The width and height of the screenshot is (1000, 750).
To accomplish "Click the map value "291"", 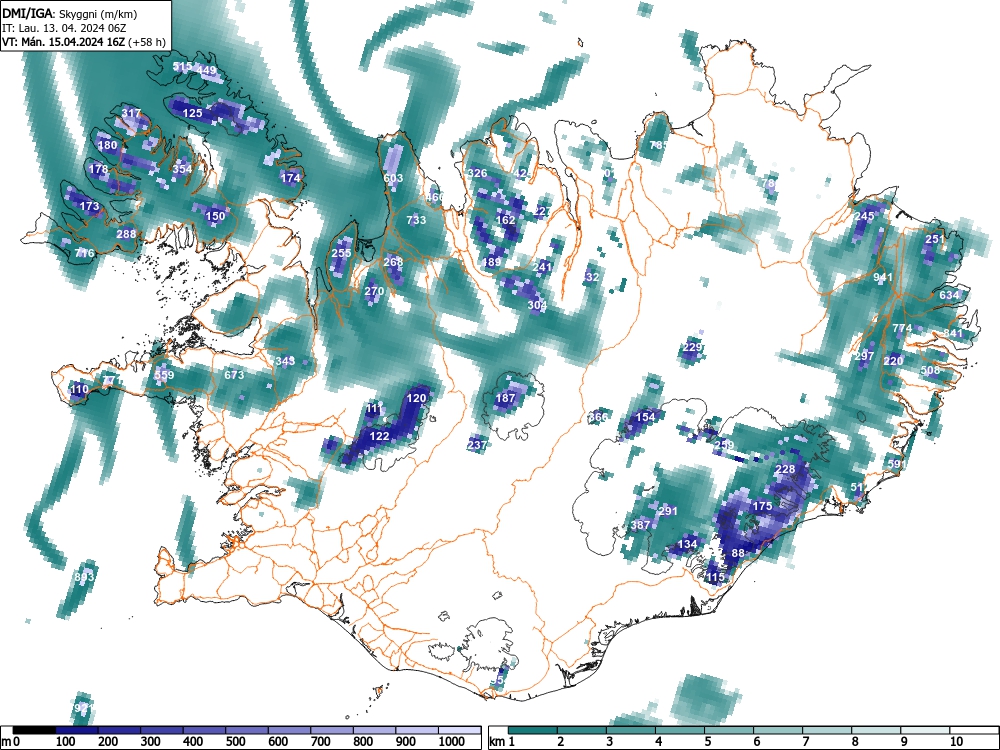I will (668, 511).
